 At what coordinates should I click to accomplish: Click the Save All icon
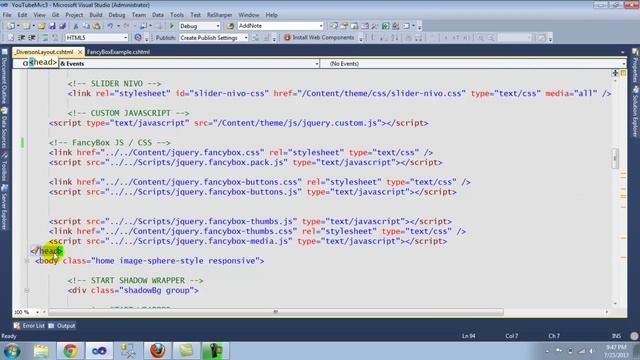(62, 26)
